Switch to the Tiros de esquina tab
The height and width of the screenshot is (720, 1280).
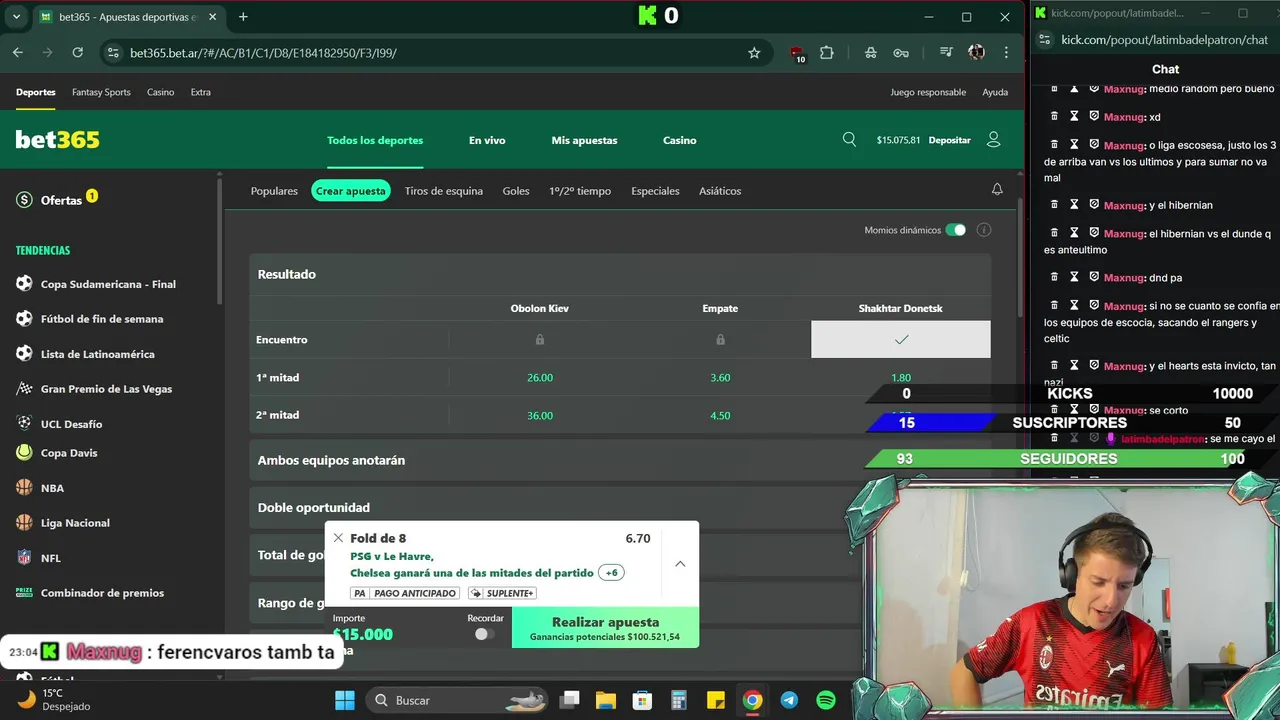(x=444, y=191)
